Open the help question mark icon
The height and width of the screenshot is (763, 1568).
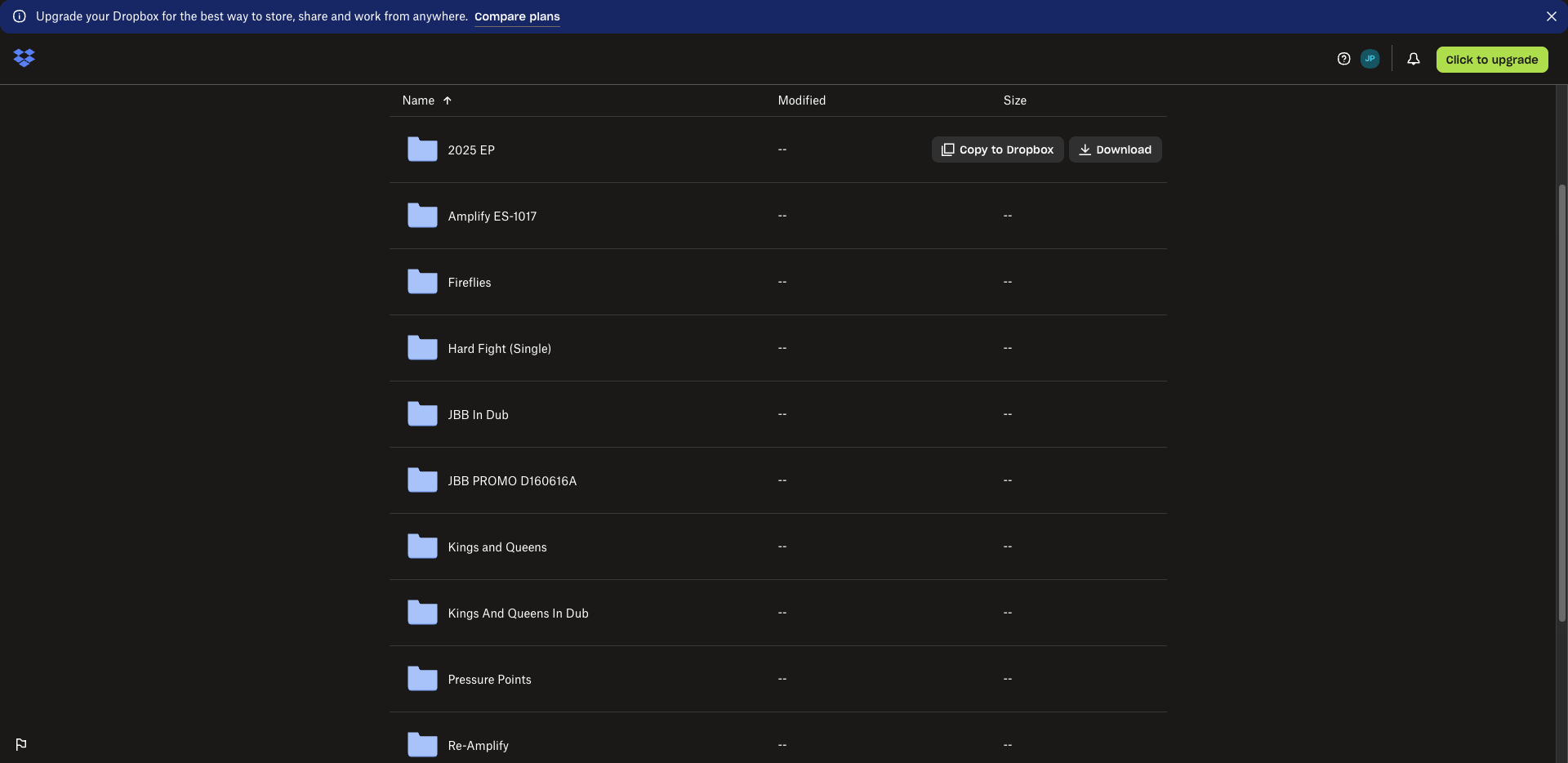tap(1343, 59)
